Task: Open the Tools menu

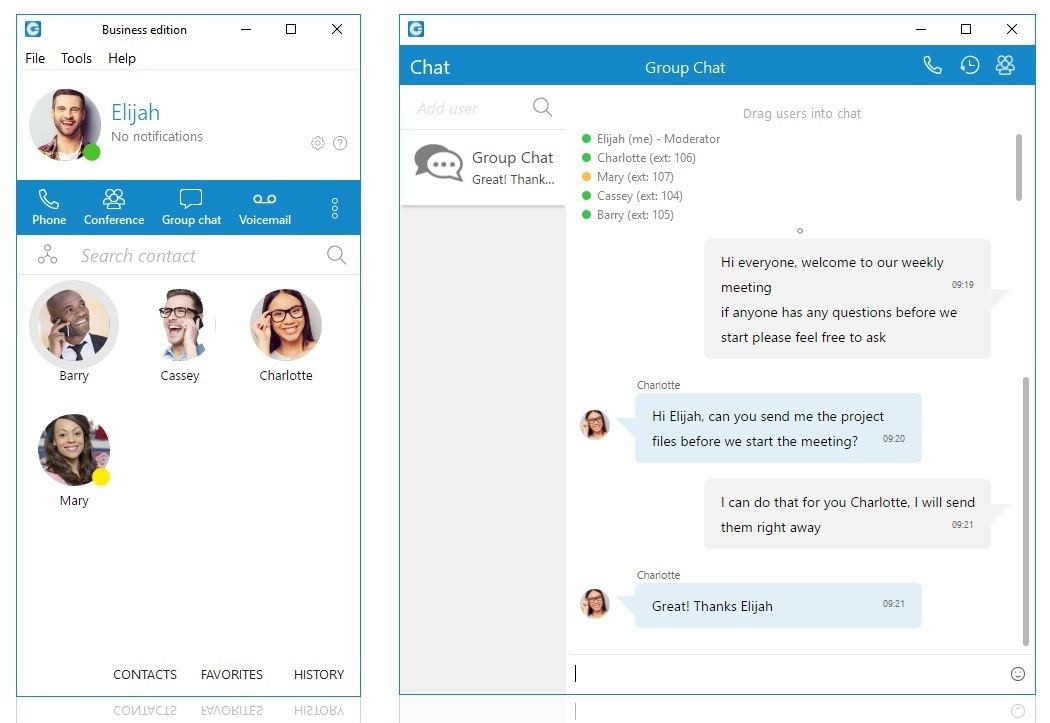Action: pos(76,58)
